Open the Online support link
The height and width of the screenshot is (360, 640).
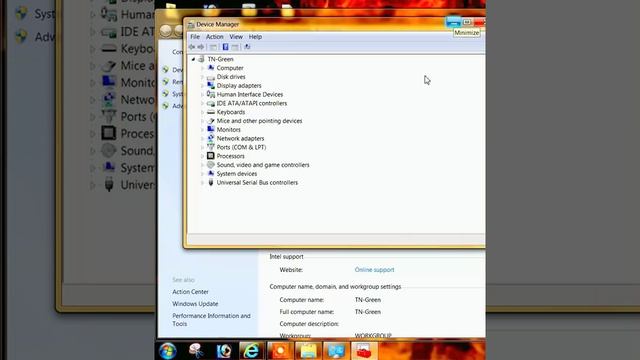pyautogui.click(x=374, y=270)
